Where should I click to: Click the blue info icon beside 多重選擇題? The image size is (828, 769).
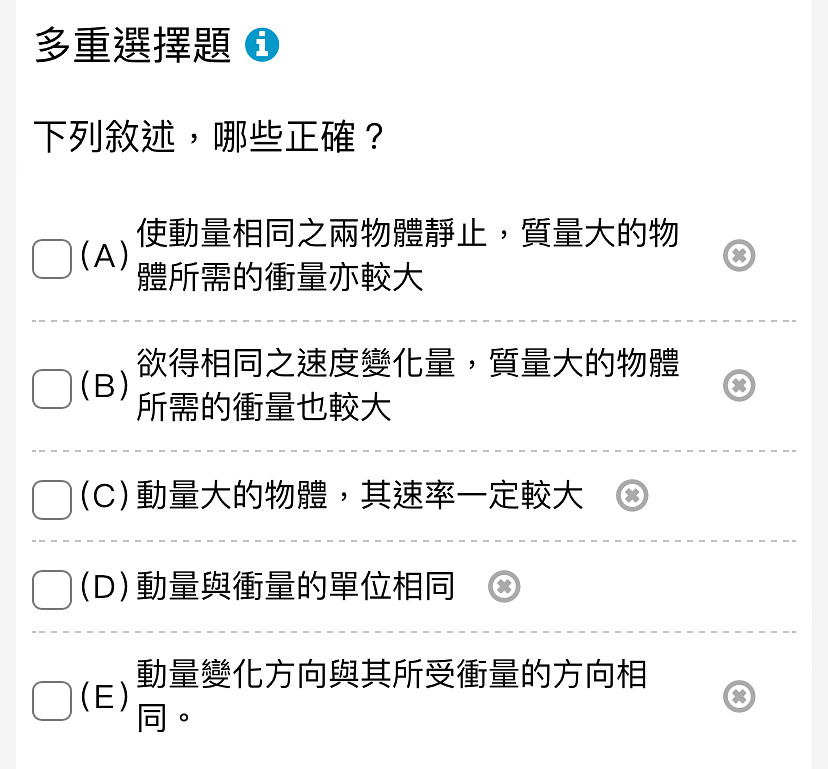pos(261,45)
